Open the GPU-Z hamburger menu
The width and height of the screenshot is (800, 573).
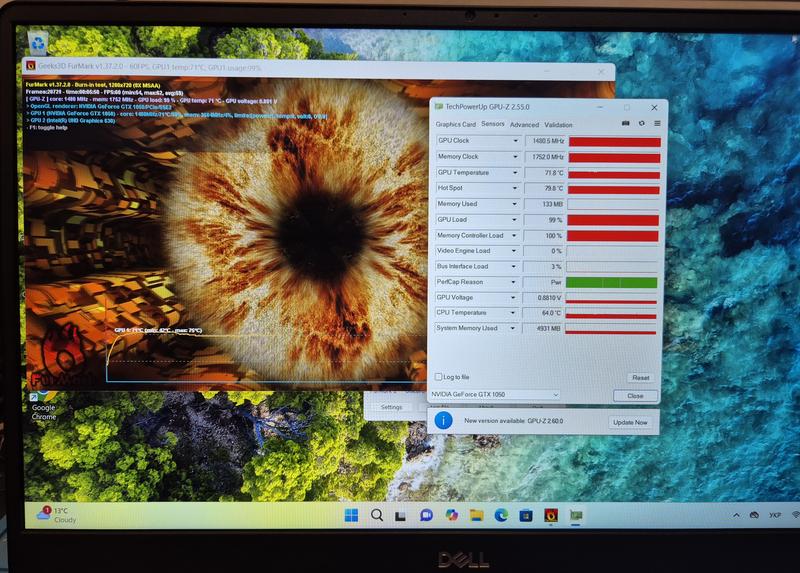(657, 124)
